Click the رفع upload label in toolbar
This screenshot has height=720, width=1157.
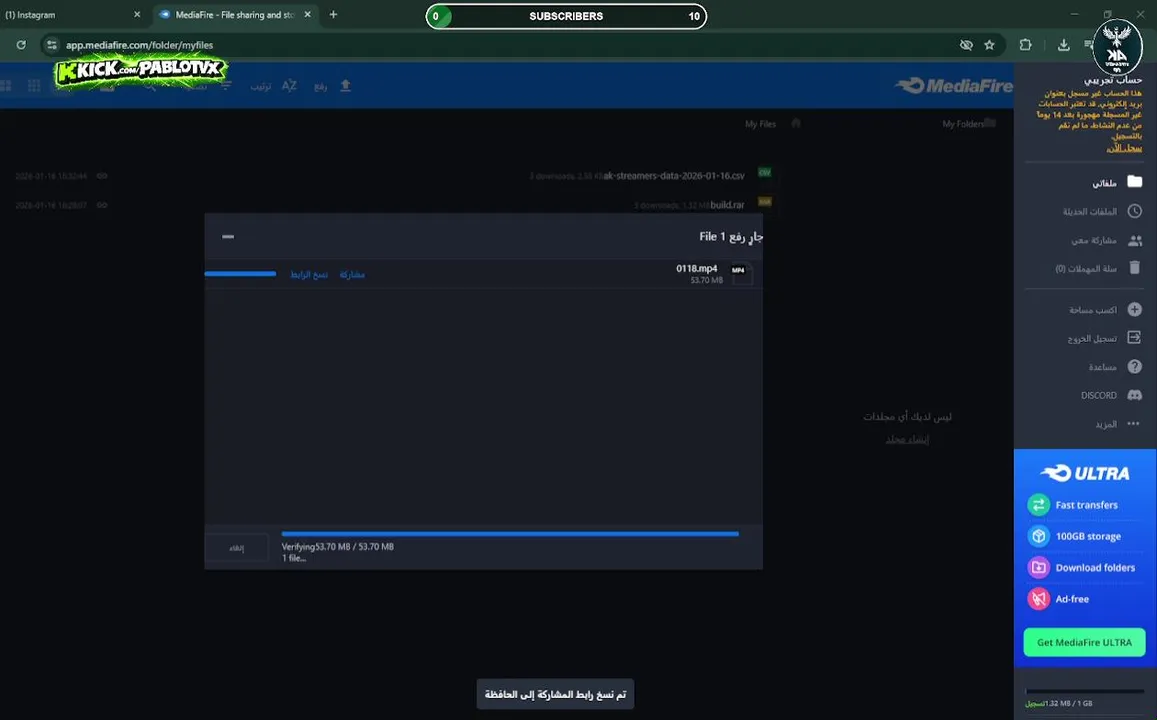[320, 86]
